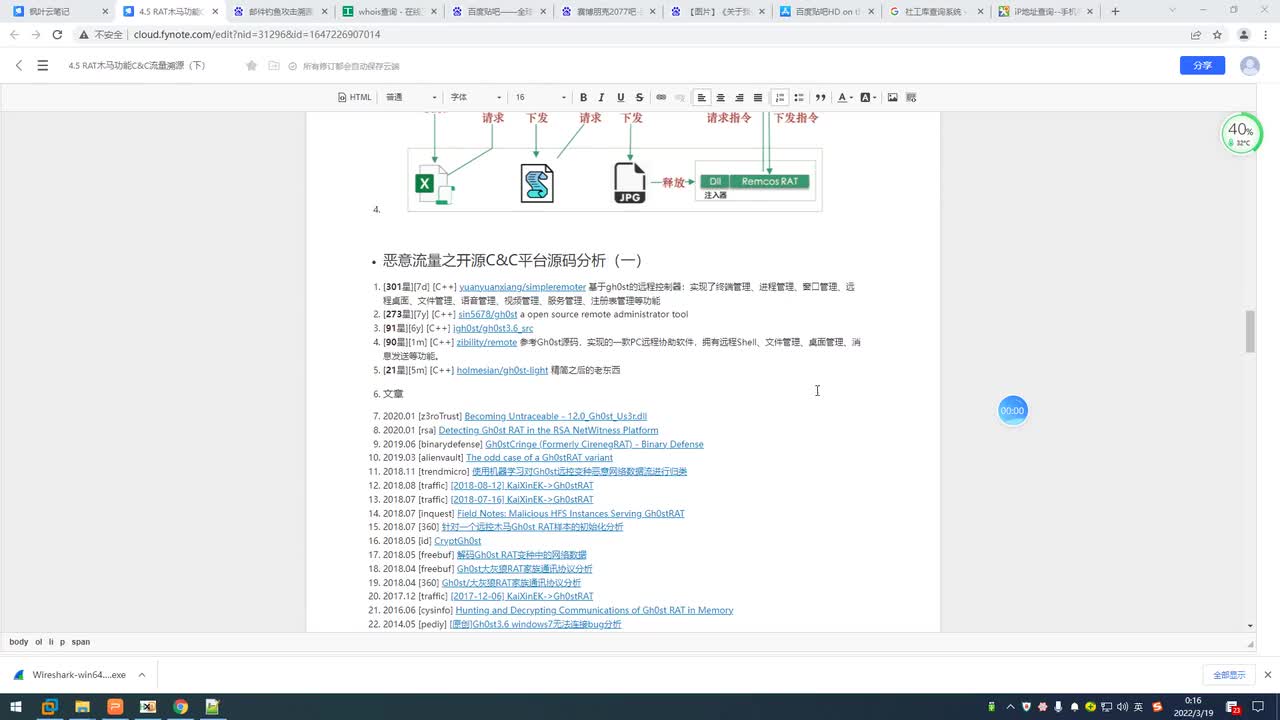This screenshot has width=1280, height=720.
Task: Open the font size dropdown 16
Action: (540, 97)
